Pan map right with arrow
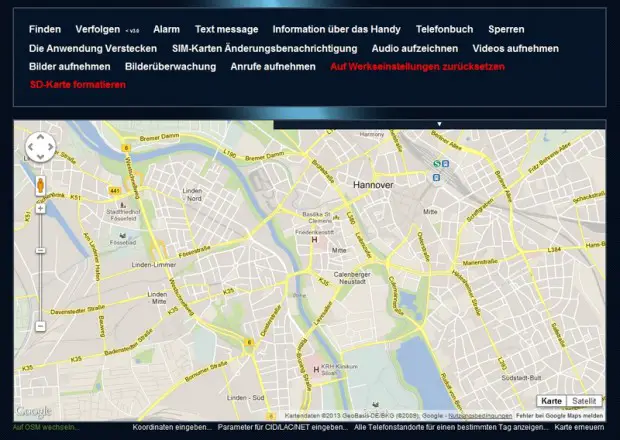620x440 pixels. click(x=51, y=147)
